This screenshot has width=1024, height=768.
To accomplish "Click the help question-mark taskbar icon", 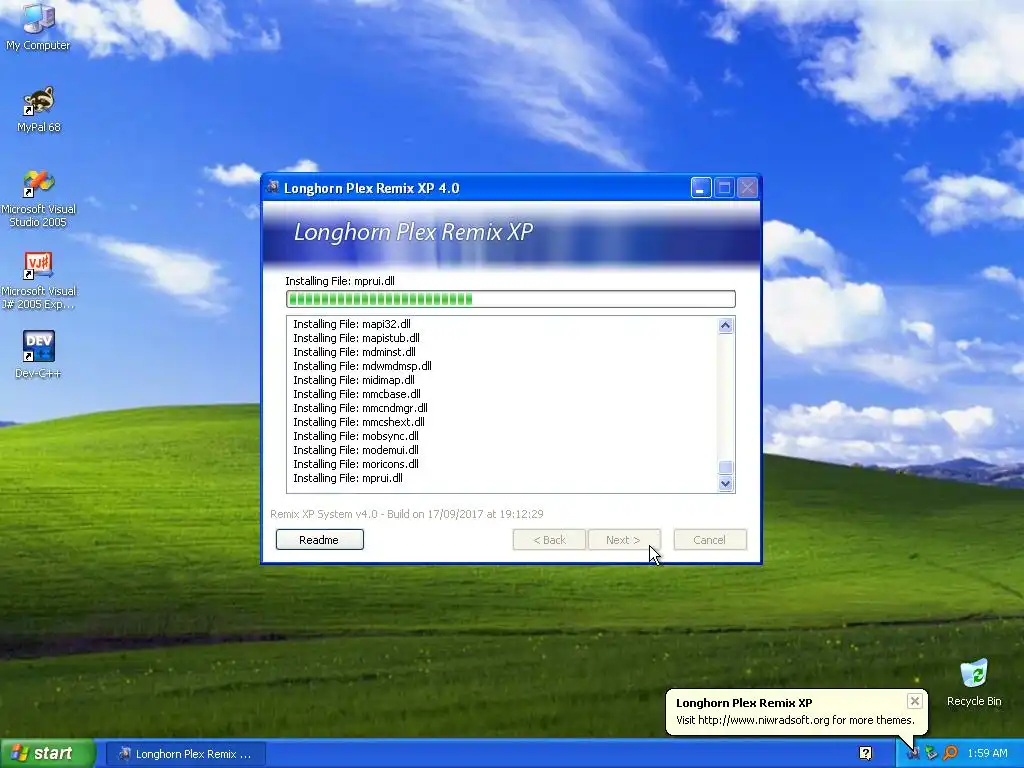I will point(865,754).
